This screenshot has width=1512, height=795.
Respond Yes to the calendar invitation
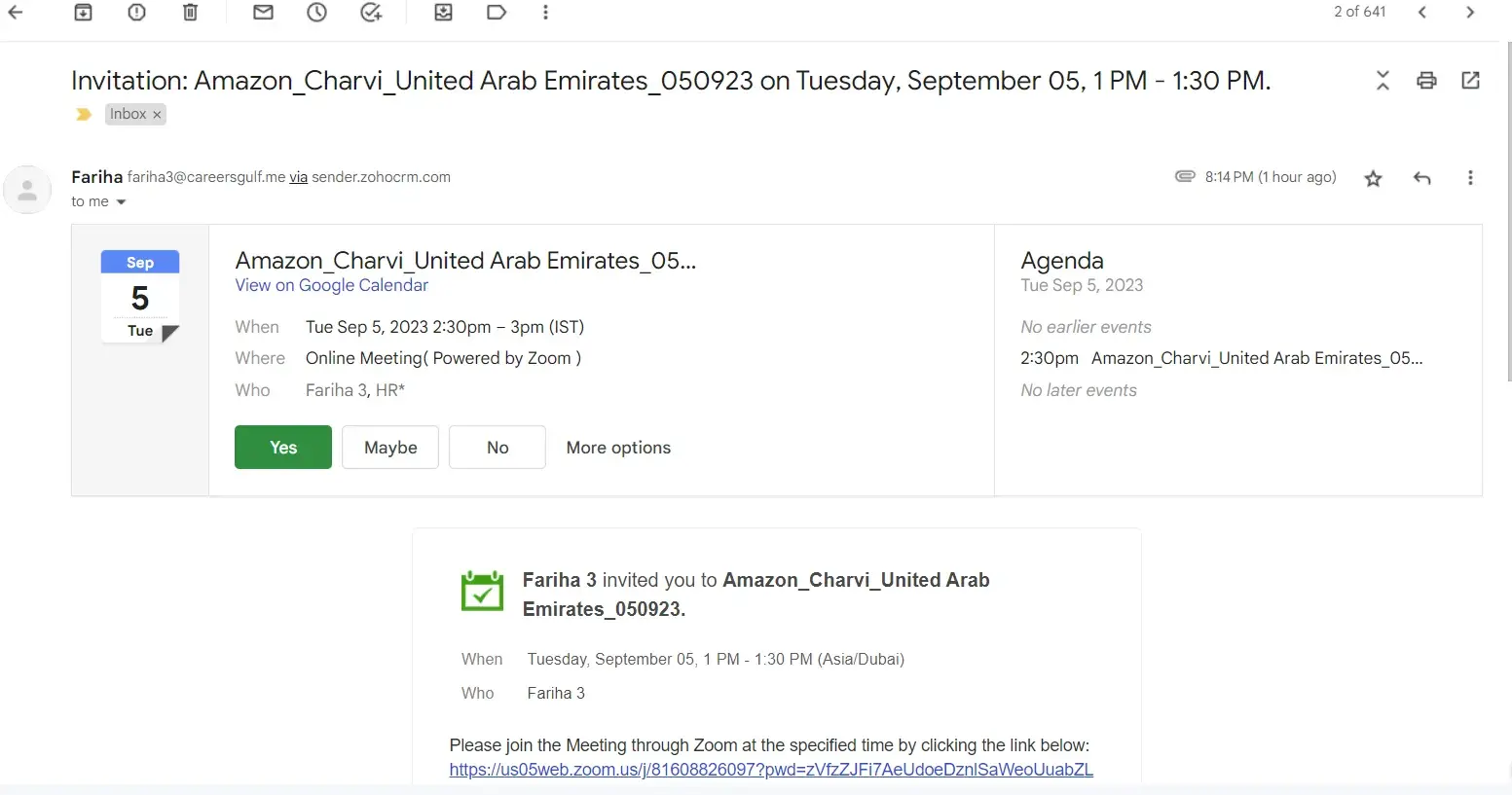(x=282, y=448)
